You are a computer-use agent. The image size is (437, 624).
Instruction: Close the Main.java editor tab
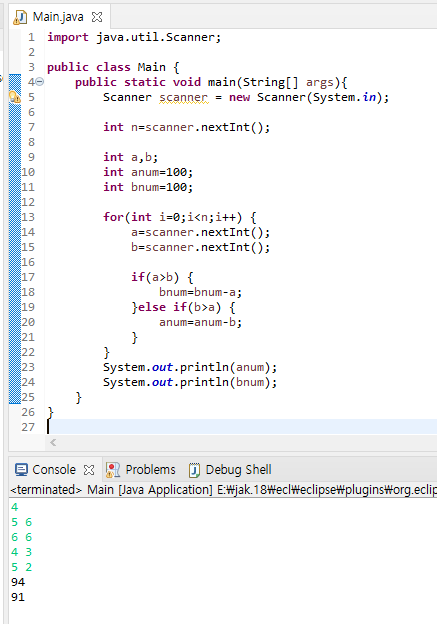click(97, 17)
